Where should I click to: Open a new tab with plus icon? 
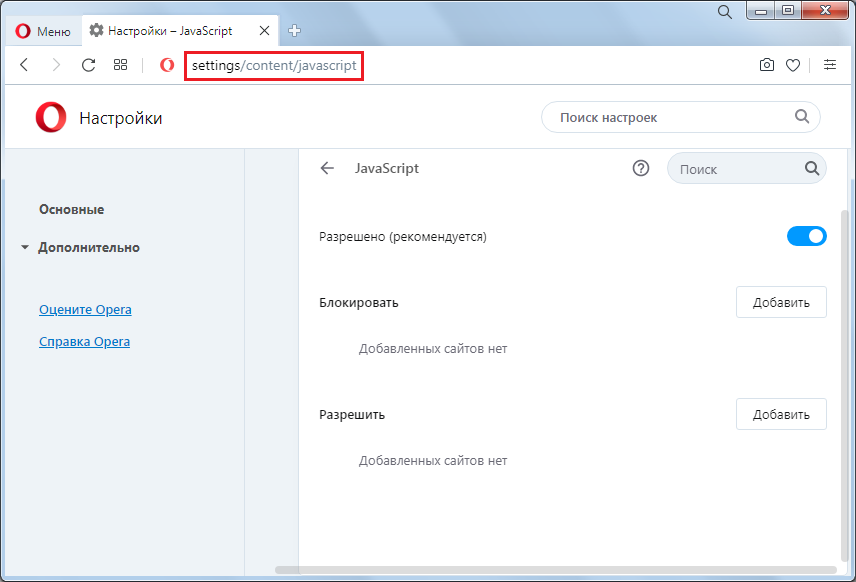(x=294, y=31)
